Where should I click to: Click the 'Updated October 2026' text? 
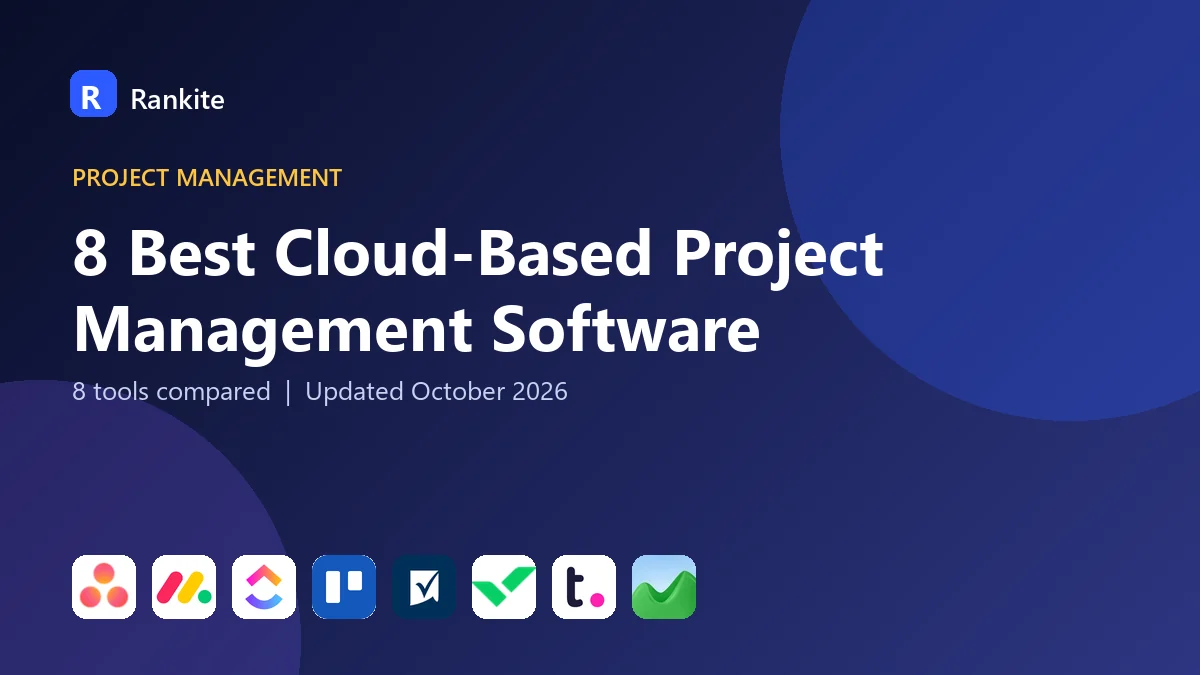436,391
